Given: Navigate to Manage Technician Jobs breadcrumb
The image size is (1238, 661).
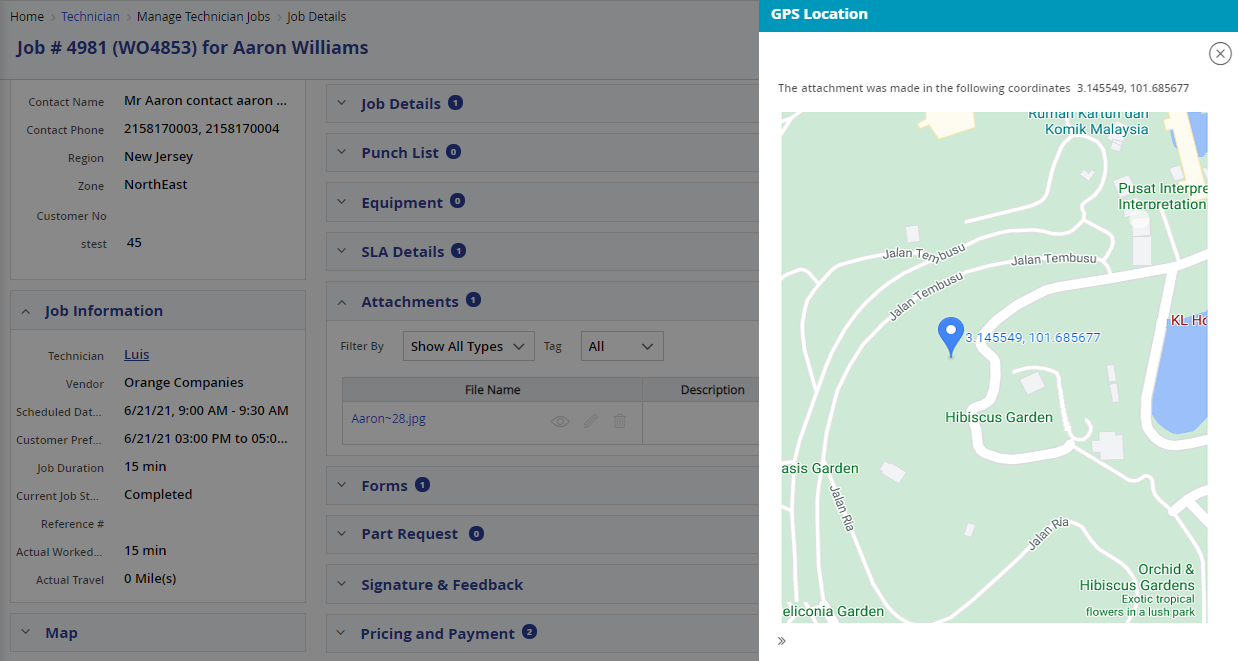Looking at the screenshot, I should (203, 16).
